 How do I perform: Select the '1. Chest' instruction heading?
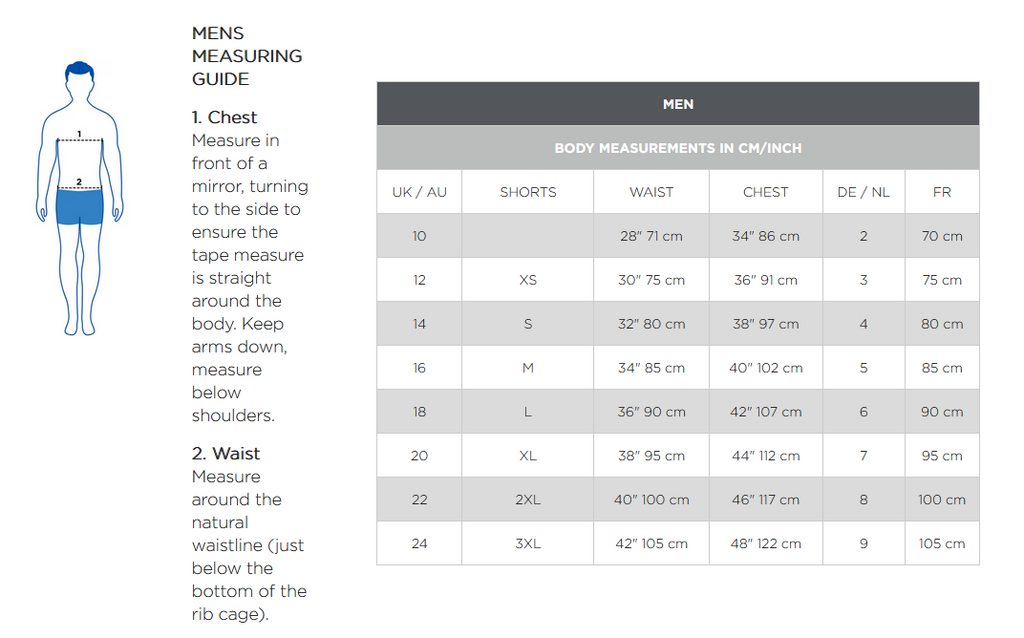224,117
